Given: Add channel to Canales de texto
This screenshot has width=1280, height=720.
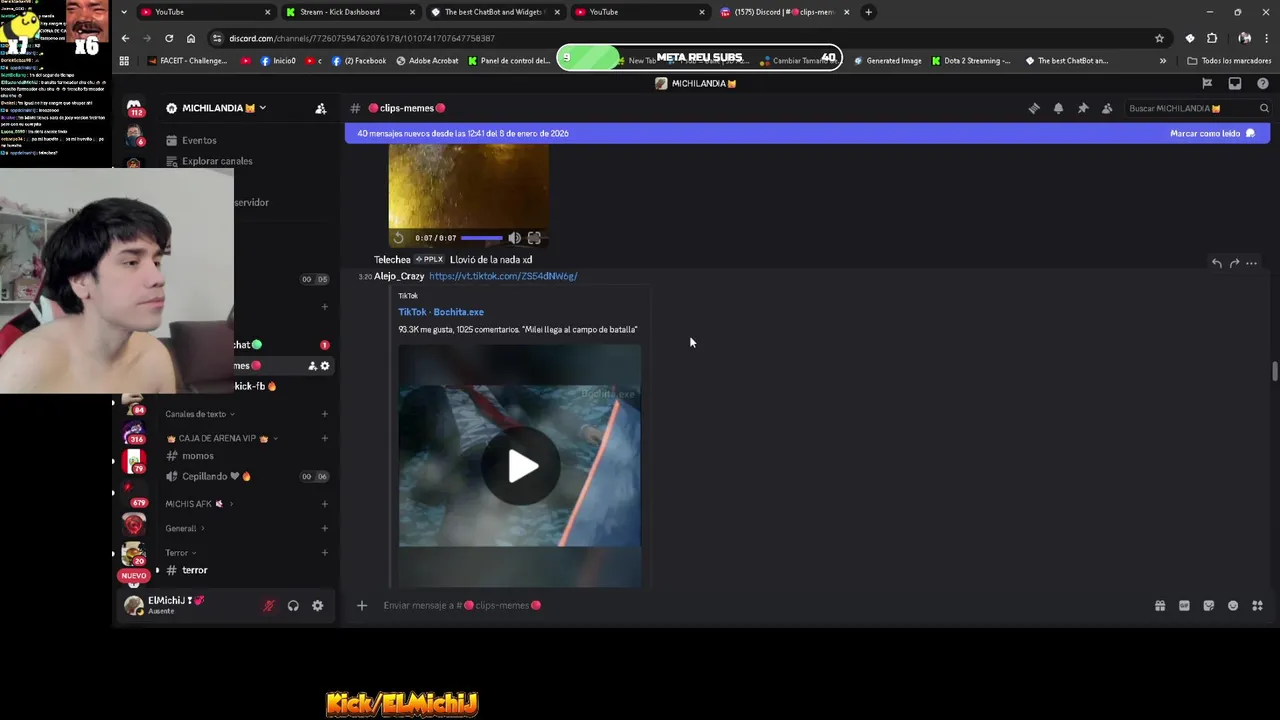Looking at the screenshot, I should point(324,414).
